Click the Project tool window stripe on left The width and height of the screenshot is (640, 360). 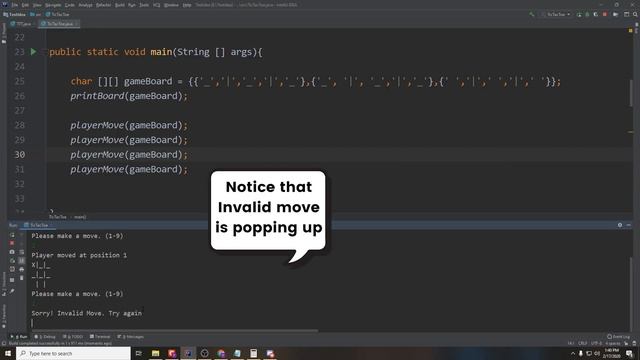4,33
